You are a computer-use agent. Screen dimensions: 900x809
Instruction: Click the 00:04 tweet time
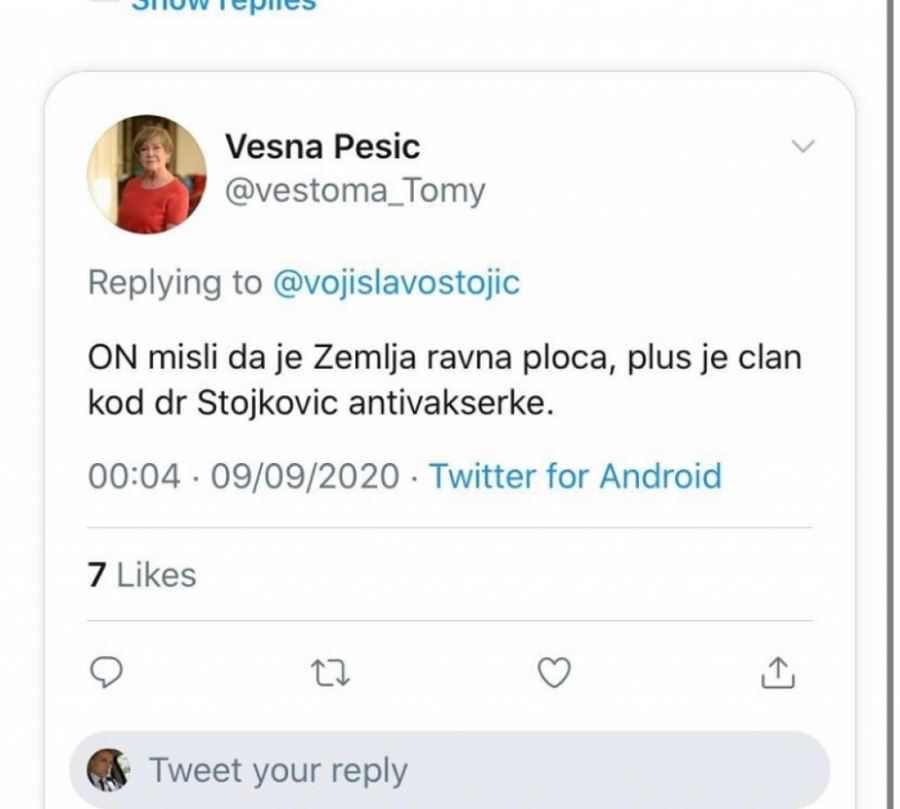(134, 475)
